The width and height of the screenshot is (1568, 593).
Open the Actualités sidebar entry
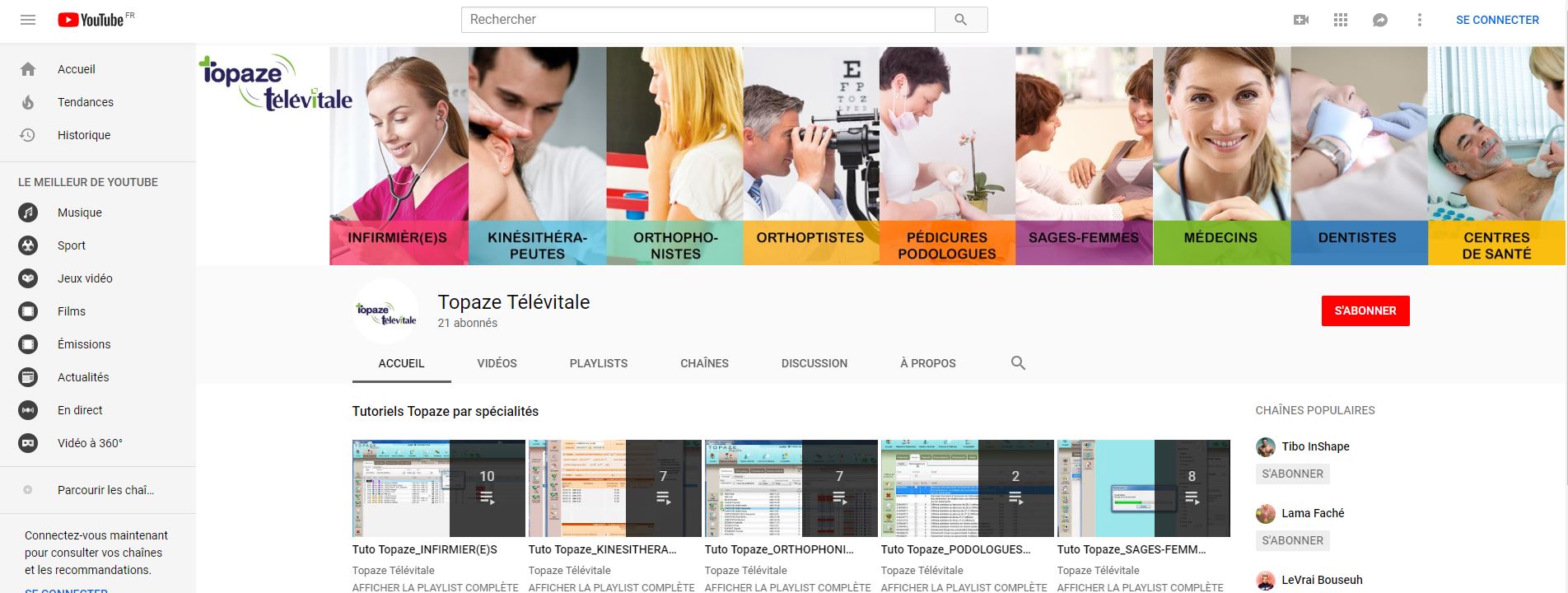click(98, 377)
